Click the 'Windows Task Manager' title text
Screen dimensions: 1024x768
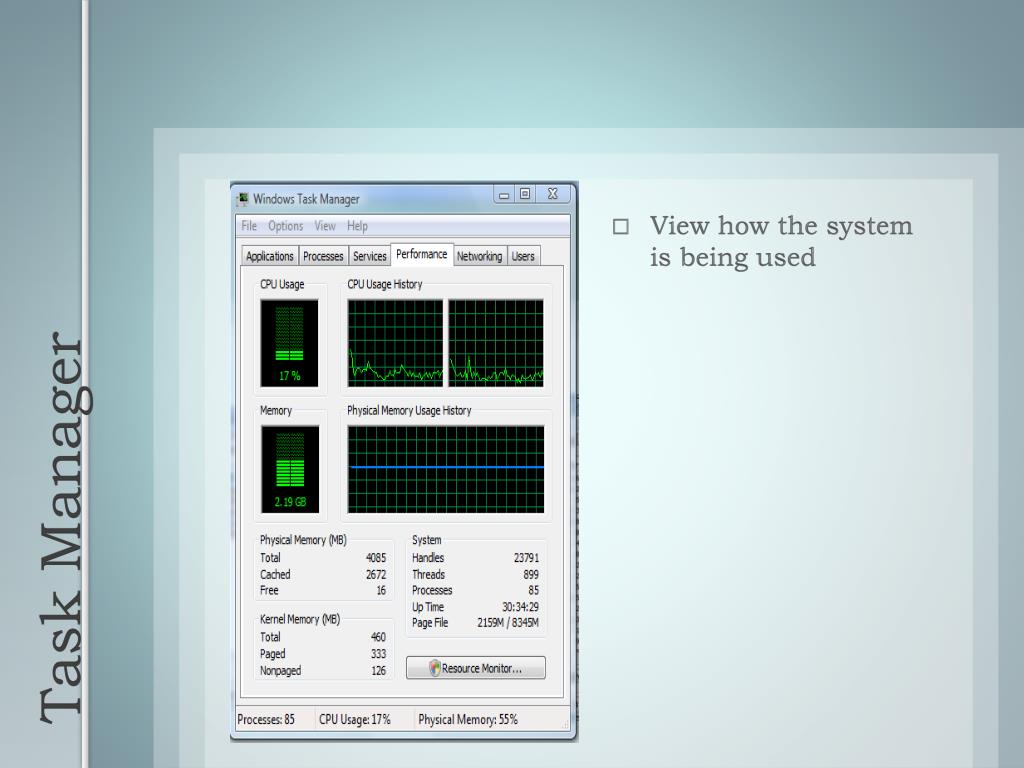pos(306,199)
